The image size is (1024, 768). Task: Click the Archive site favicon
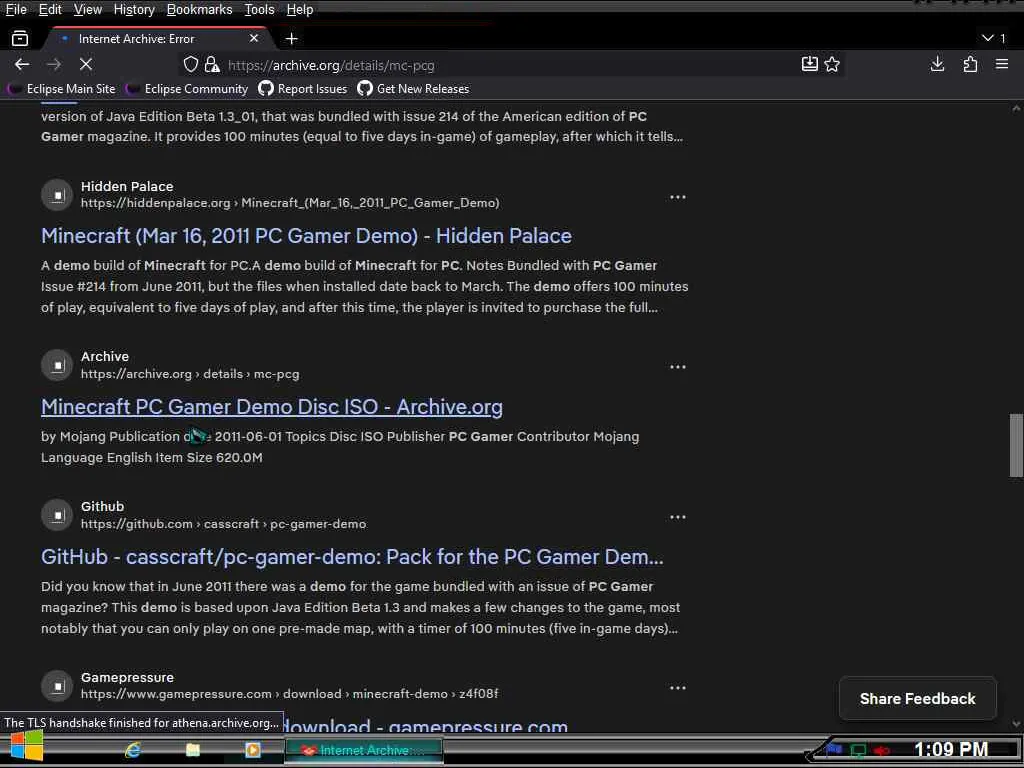click(x=57, y=365)
